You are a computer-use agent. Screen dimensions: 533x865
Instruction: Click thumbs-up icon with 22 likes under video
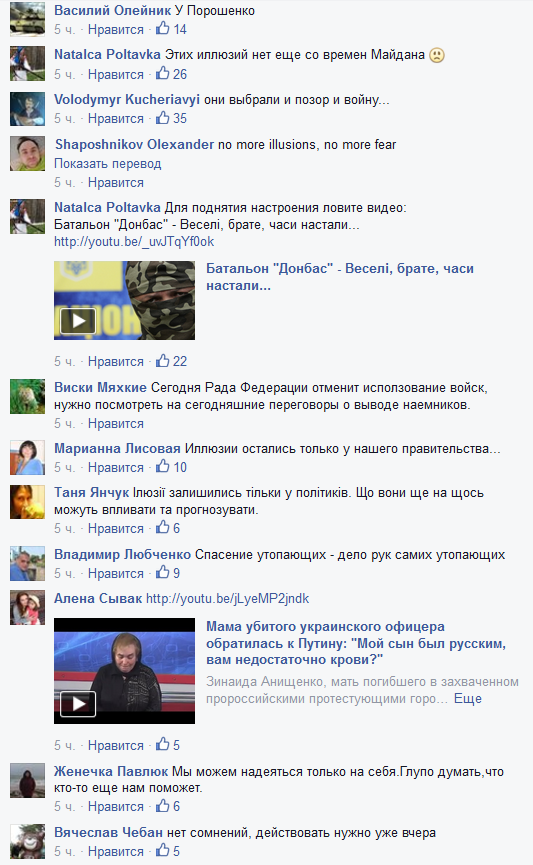coord(163,361)
